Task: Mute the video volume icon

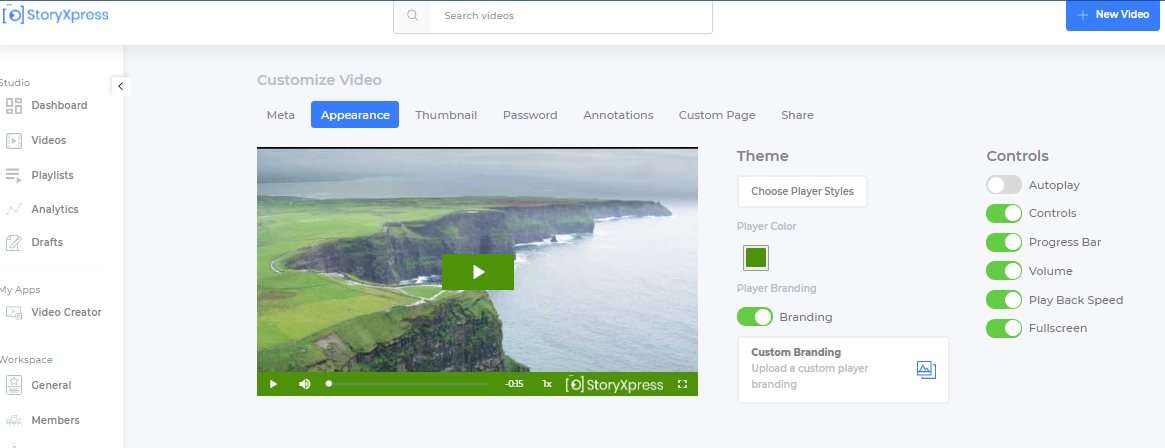Action: tap(305, 384)
